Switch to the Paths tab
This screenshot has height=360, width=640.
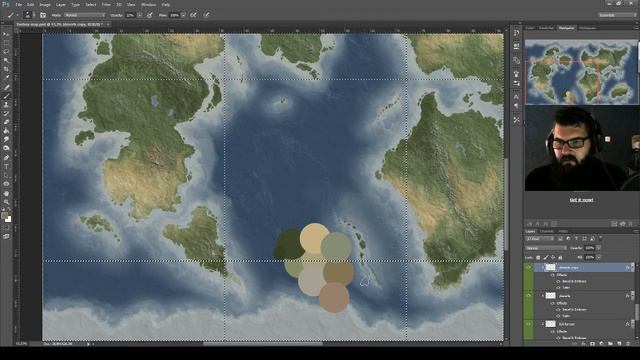(563, 231)
